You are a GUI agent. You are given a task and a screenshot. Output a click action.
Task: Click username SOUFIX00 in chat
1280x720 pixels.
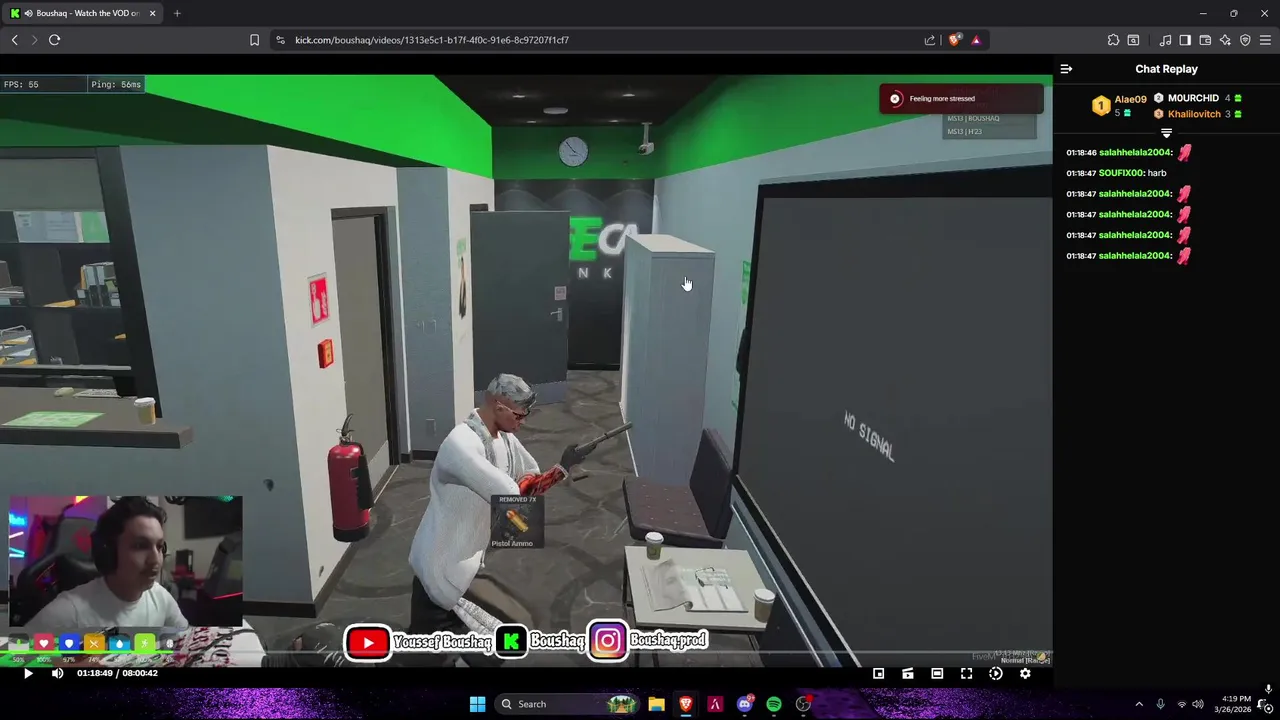point(1121,173)
